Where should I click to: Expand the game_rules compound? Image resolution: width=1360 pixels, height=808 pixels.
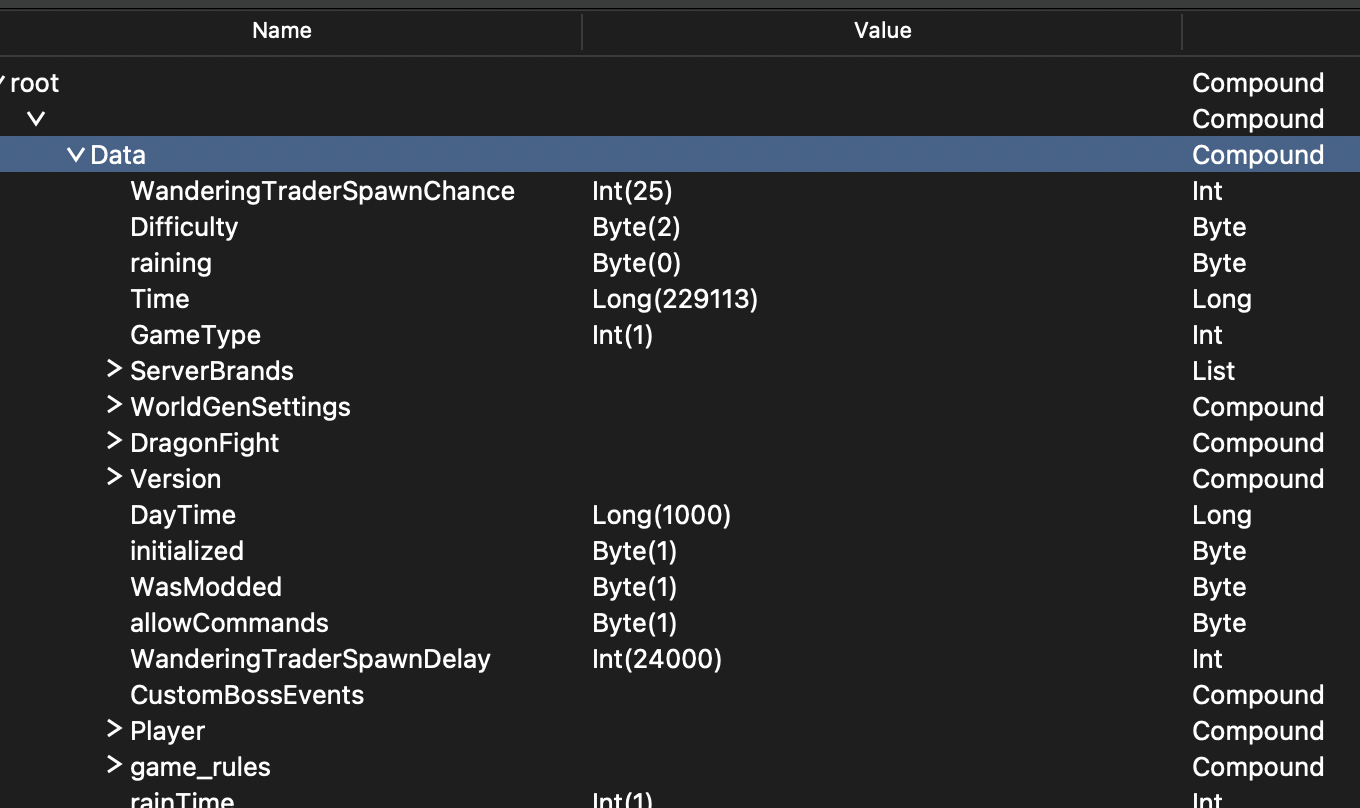[x=113, y=765]
